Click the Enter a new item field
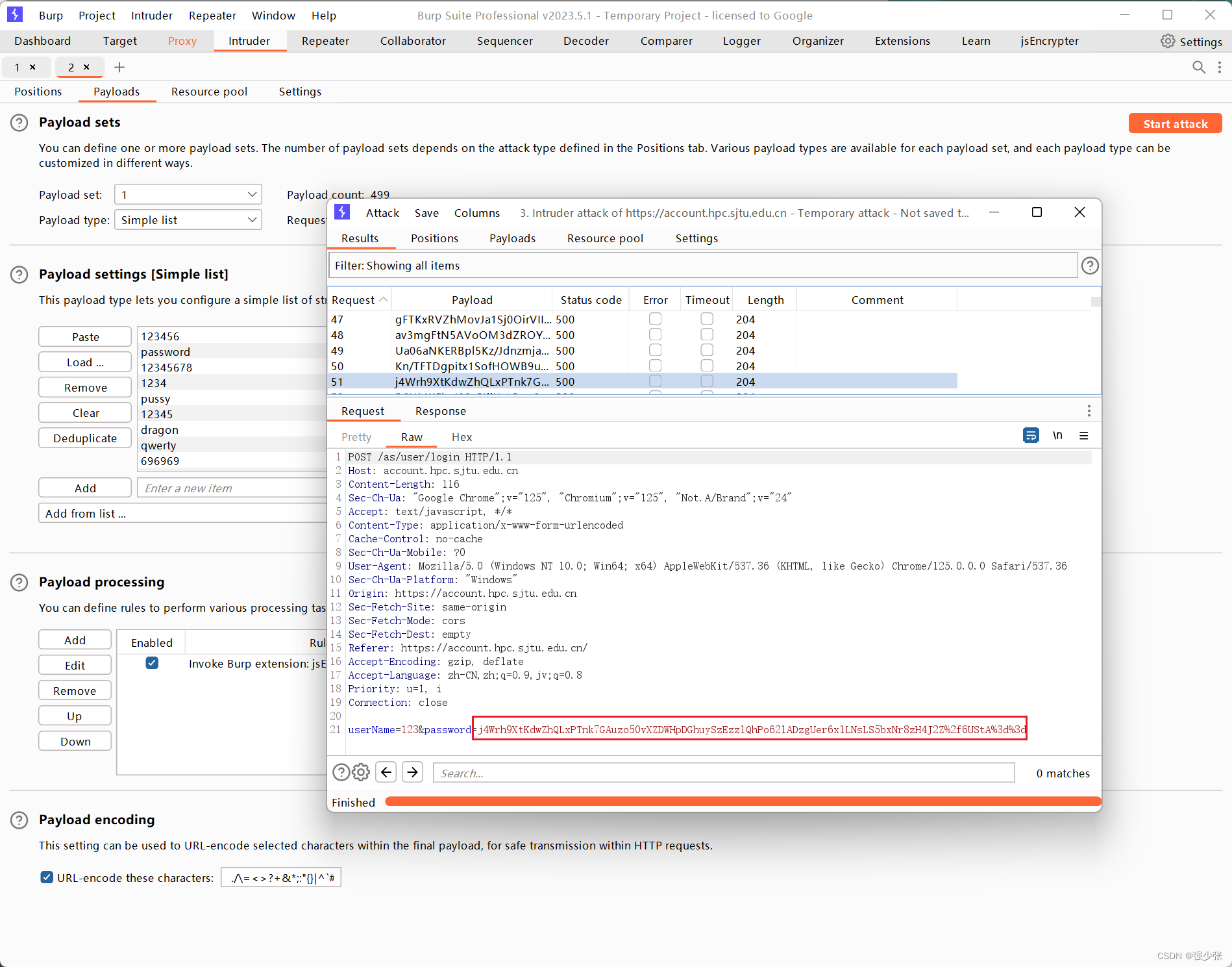Viewport: 1232px width, 967px height. (x=232, y=488)
